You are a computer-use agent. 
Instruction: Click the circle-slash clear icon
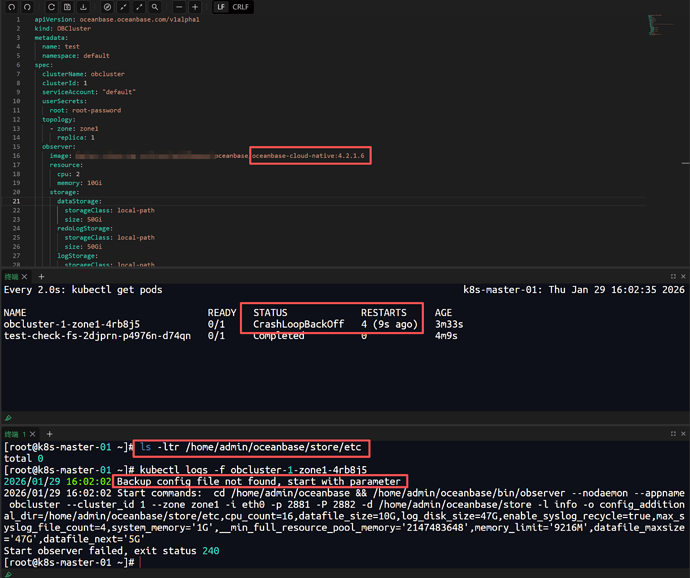[x=107, y=7]
